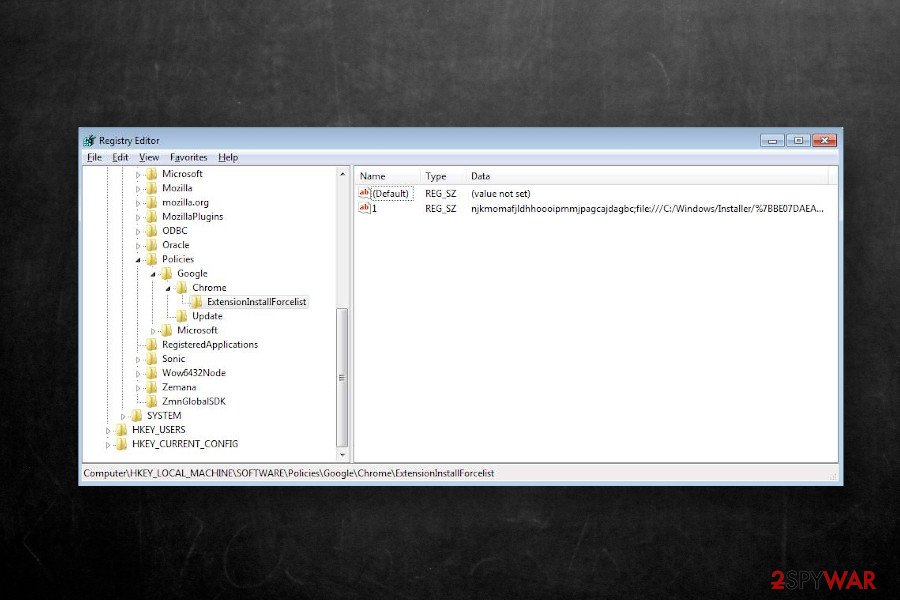Click REG_SZ type in the value 1 row
900x600 pixels.
pyautogui.click(x=440, y=209)
